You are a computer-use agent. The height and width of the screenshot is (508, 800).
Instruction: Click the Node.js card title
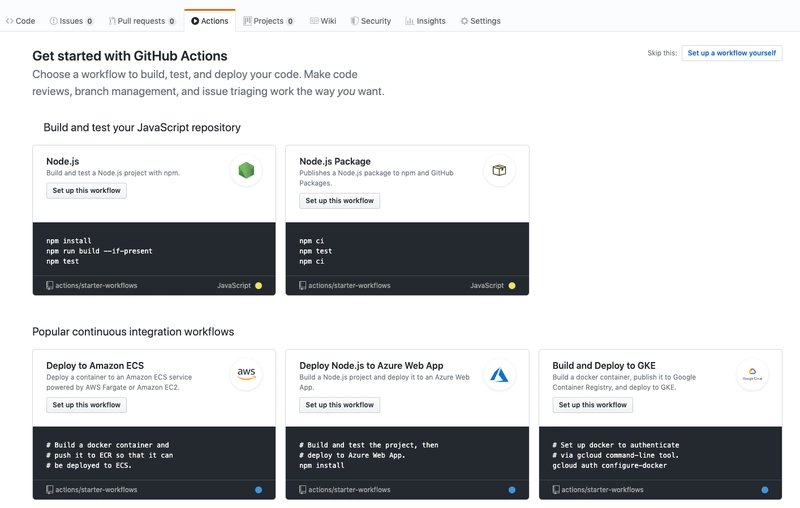pyautogui.click(x=63, y=161)
